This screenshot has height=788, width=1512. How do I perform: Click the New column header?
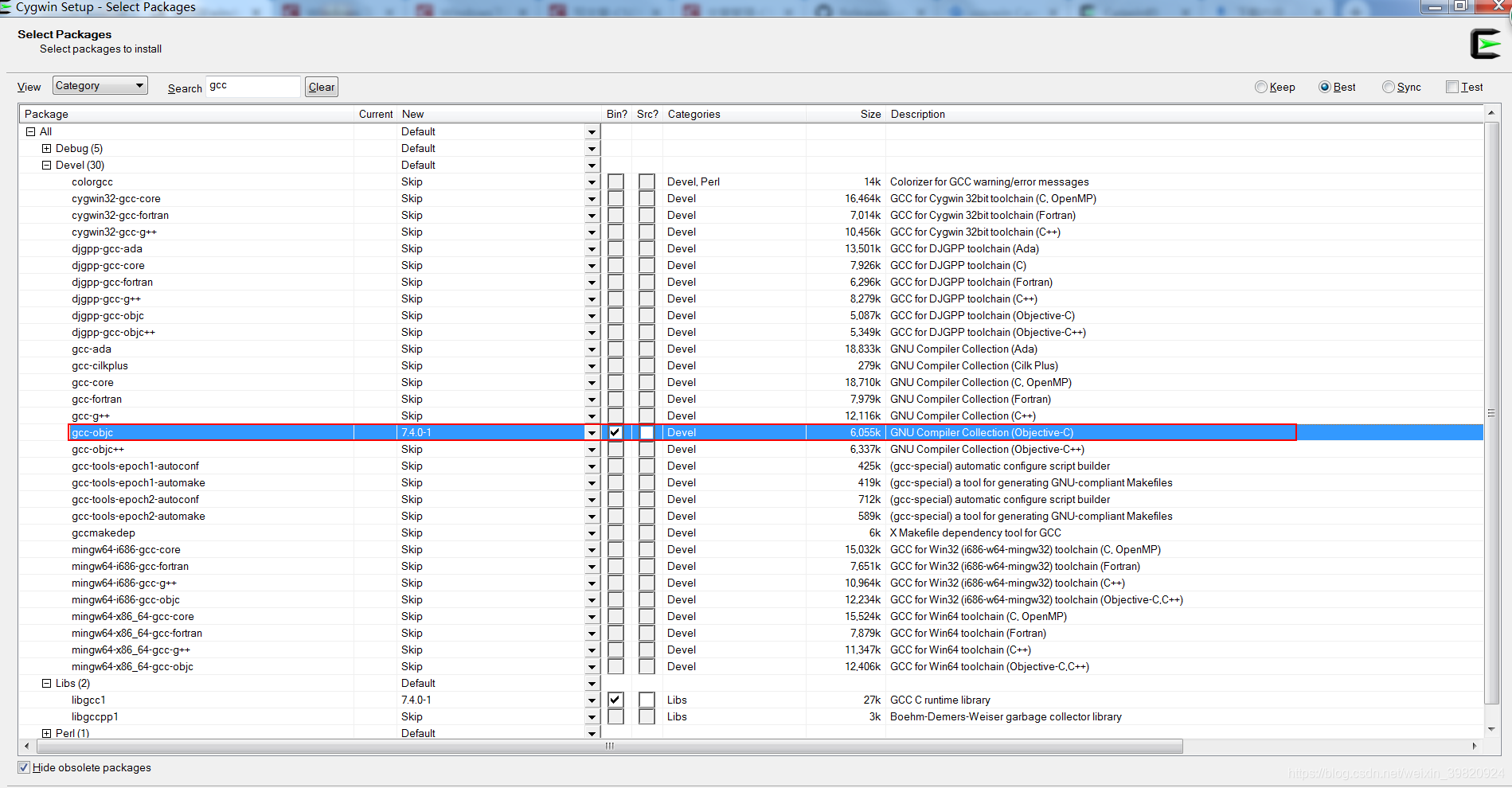click(499, 114)
